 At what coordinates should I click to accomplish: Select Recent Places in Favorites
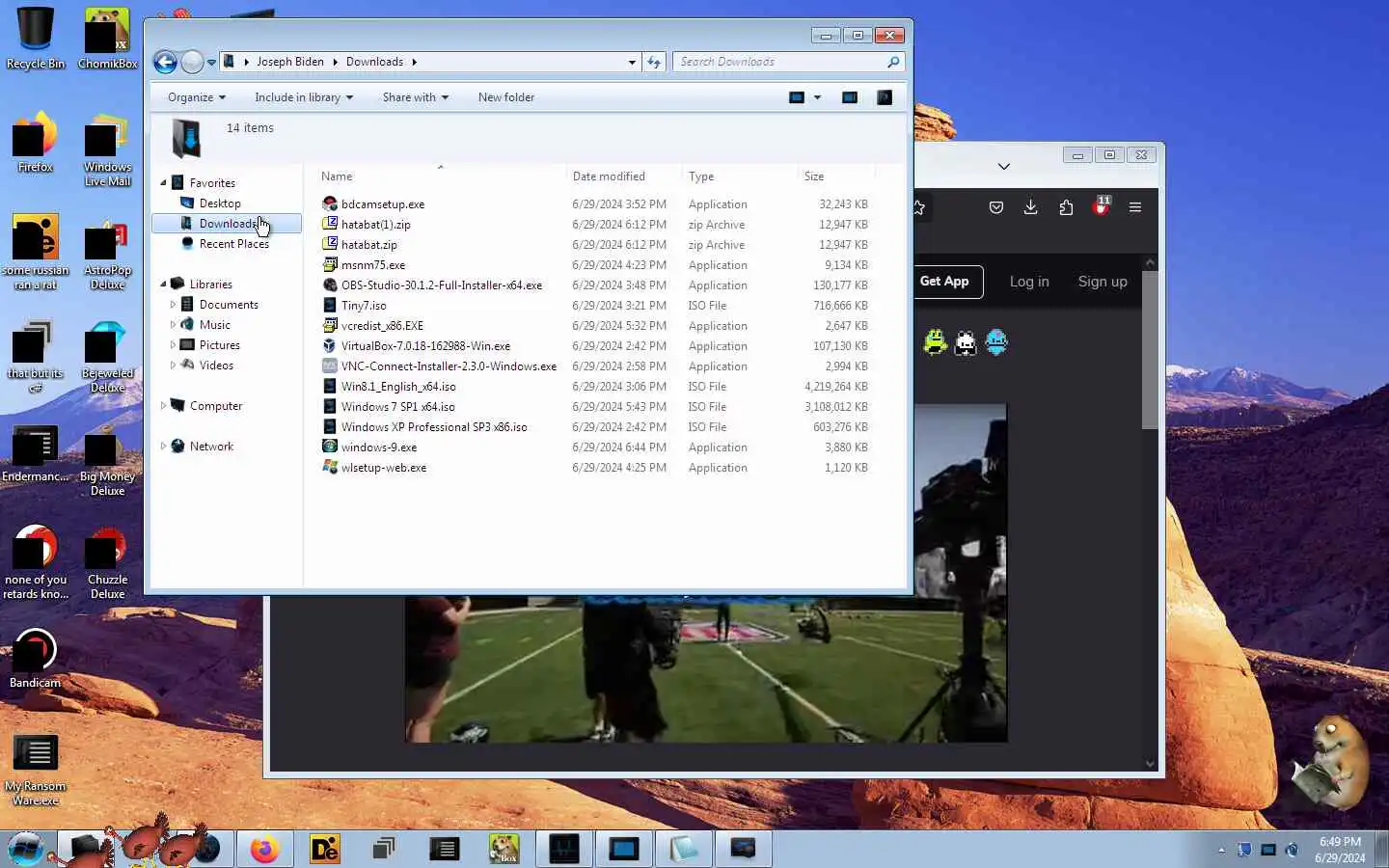pos(233,244)
